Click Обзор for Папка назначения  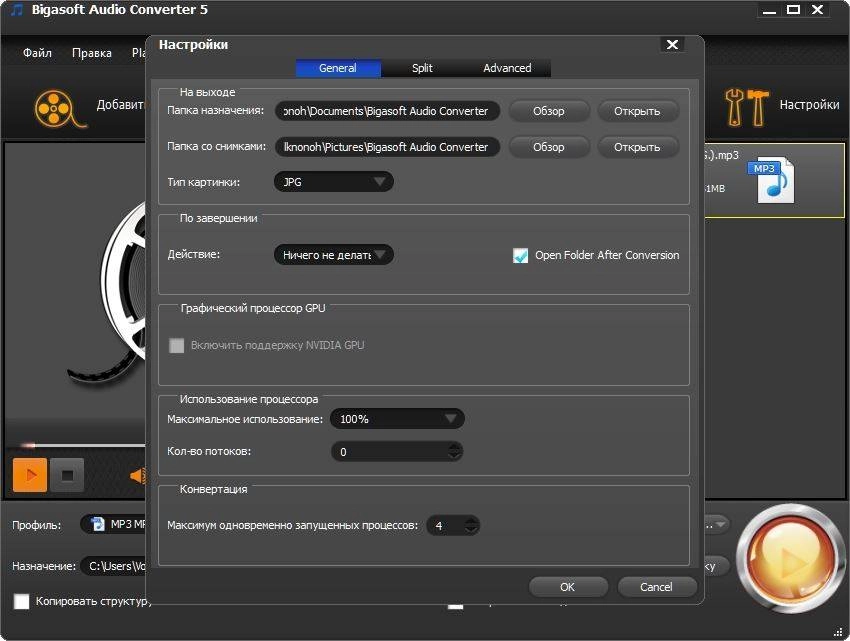click(549, 111)
